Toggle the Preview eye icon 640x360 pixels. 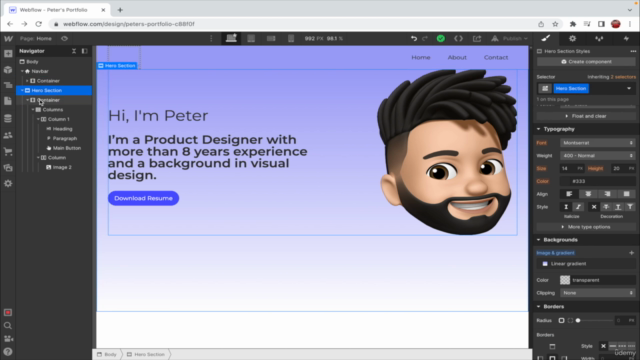(64, 38)
